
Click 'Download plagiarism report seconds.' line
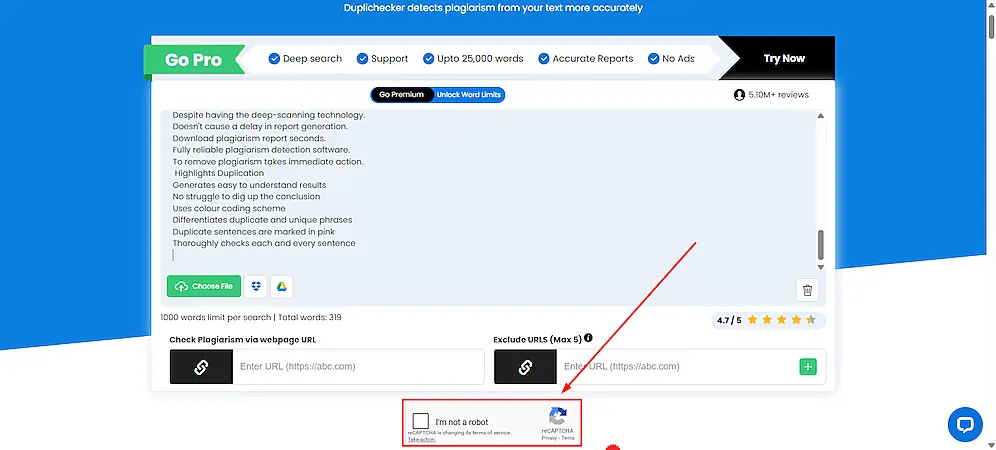click(249, 138)
